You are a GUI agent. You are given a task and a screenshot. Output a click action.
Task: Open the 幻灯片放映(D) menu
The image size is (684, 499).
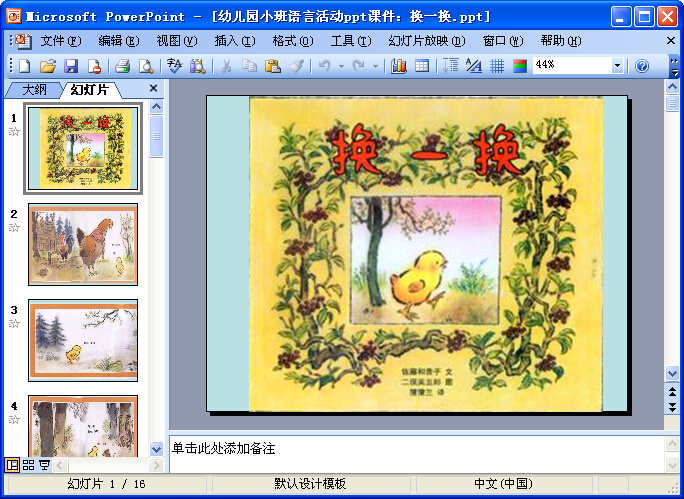pos(427,41)
